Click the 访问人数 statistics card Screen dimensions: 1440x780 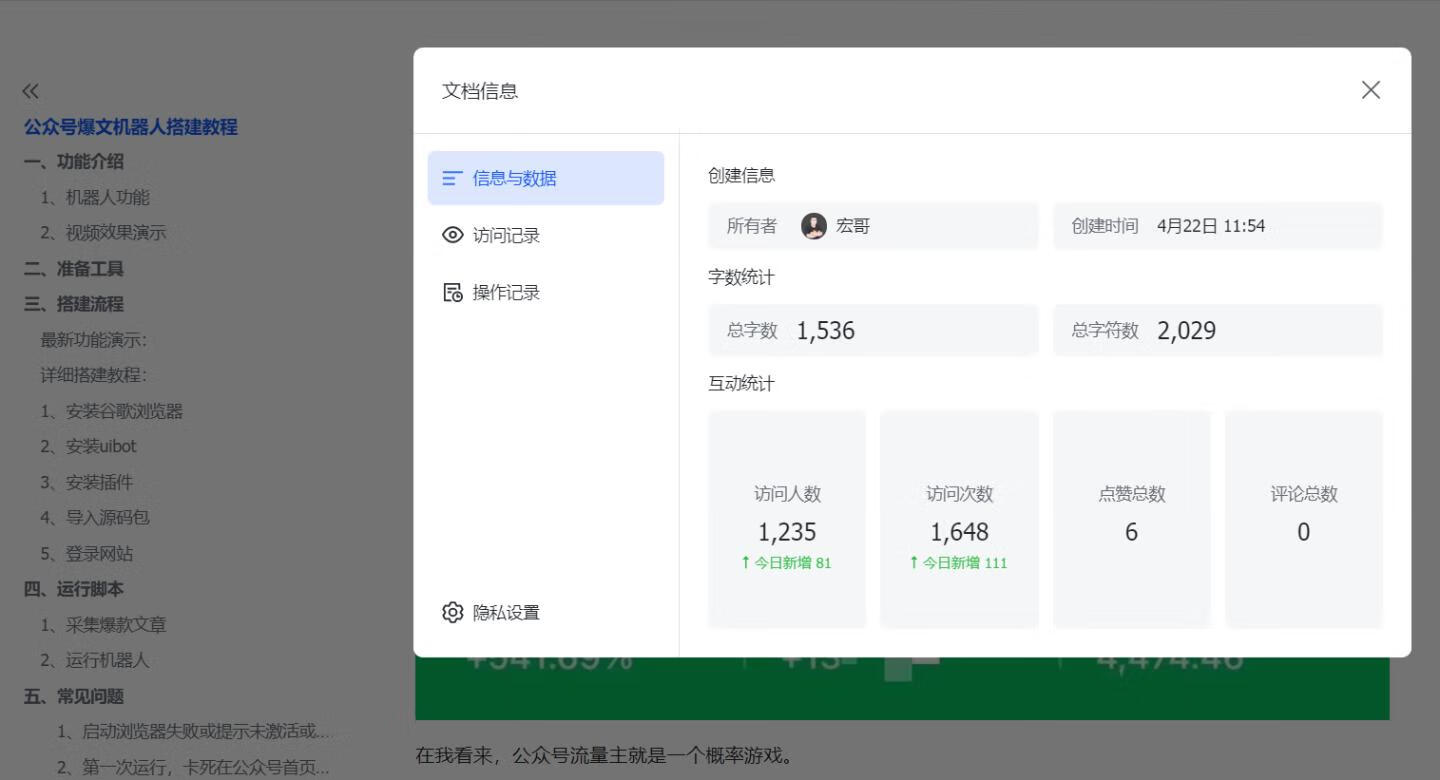point(786,519)
